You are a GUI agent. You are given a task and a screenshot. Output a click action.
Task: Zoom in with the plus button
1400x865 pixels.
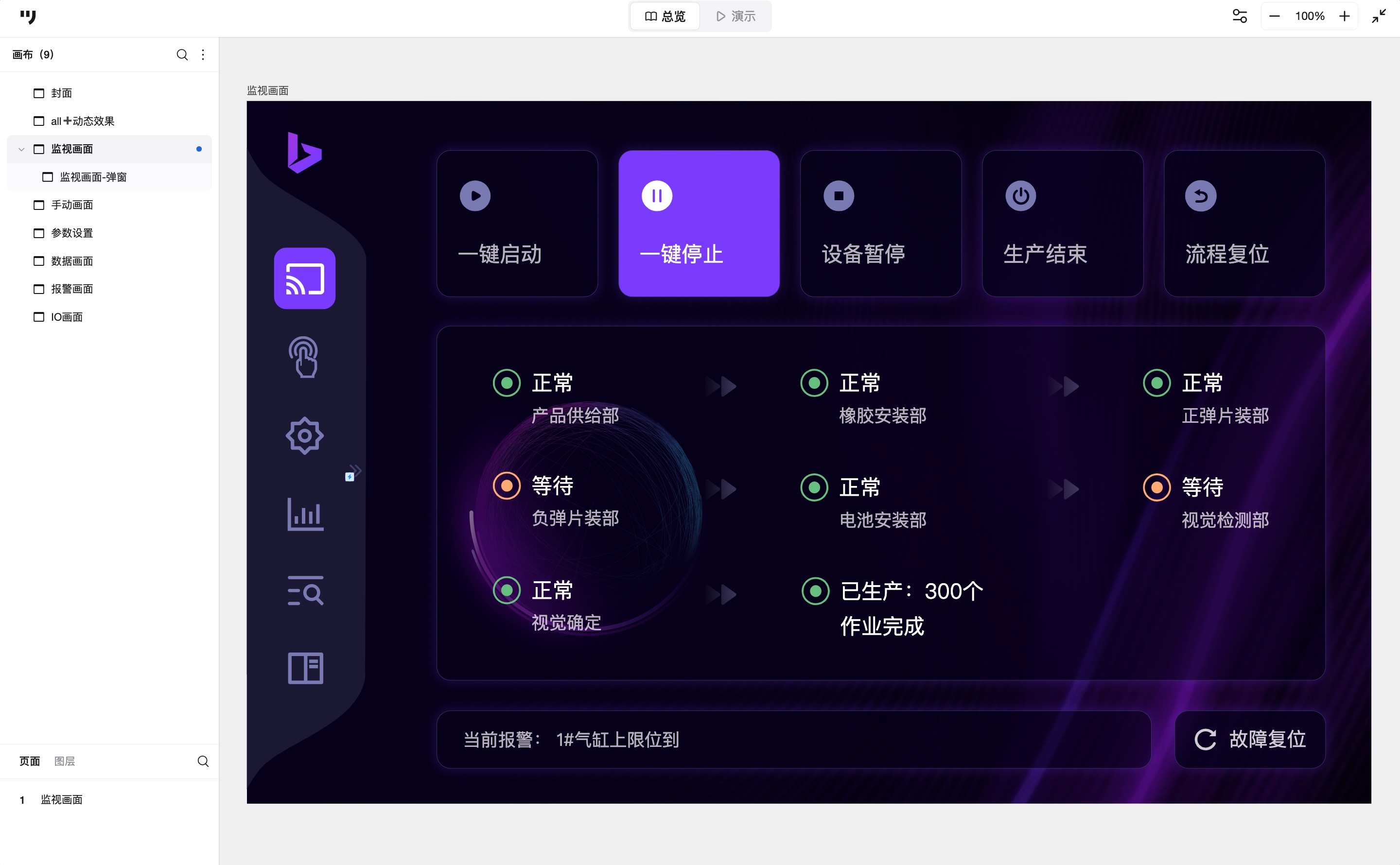click(x=1344, y=16)
